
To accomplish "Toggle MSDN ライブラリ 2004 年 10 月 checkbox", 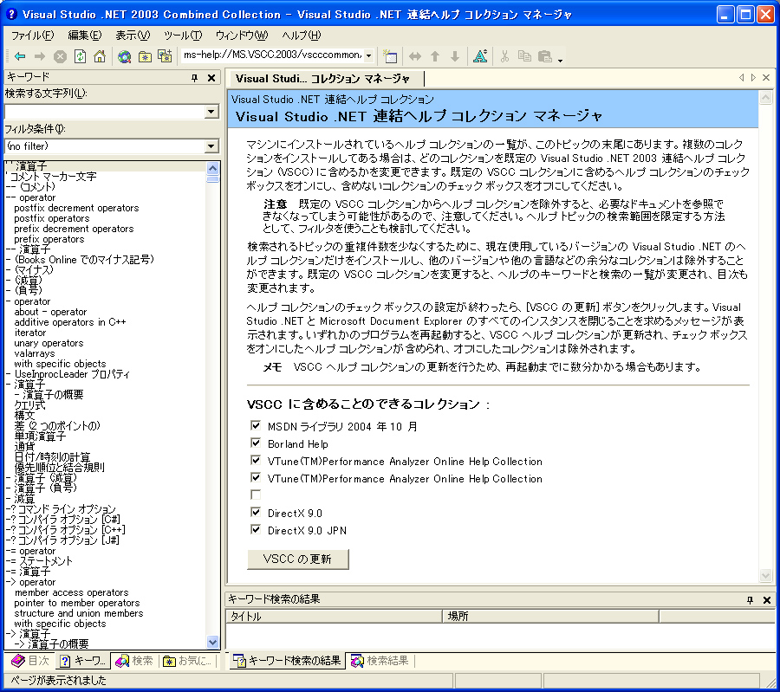I will pyautogui.click(x=256, y=425).
